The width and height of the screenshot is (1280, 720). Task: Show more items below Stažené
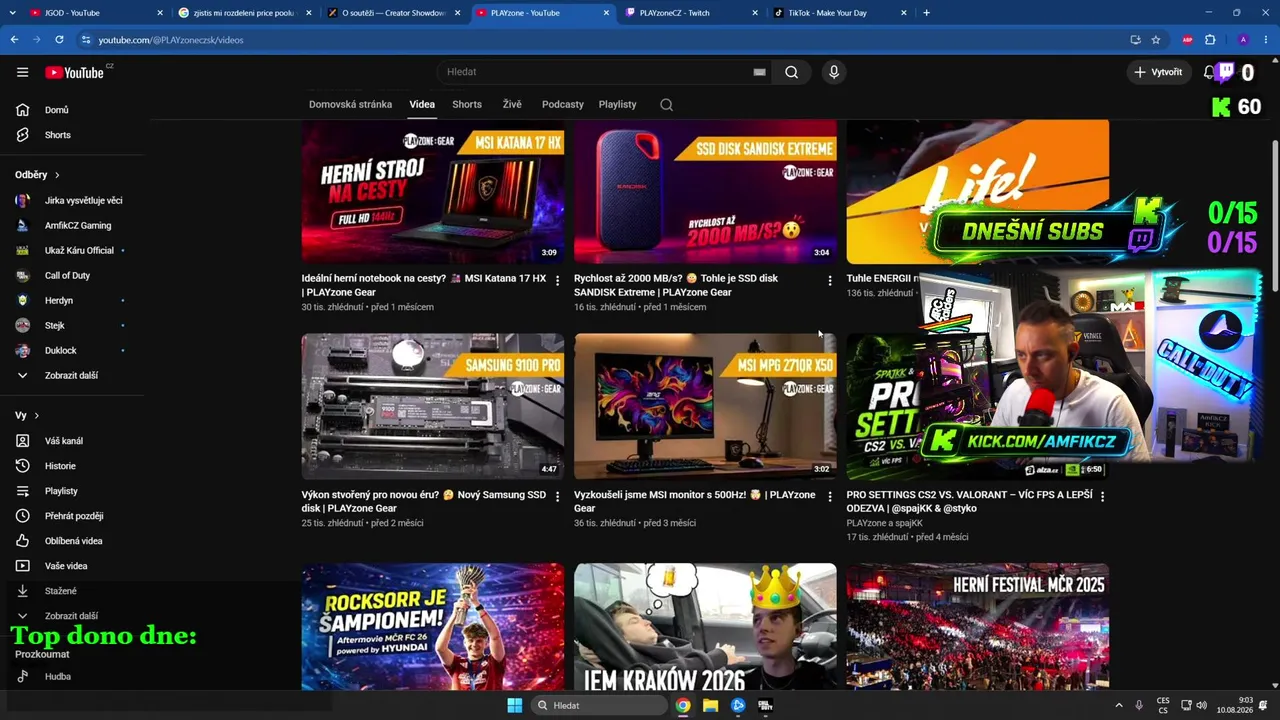[71, 616]
